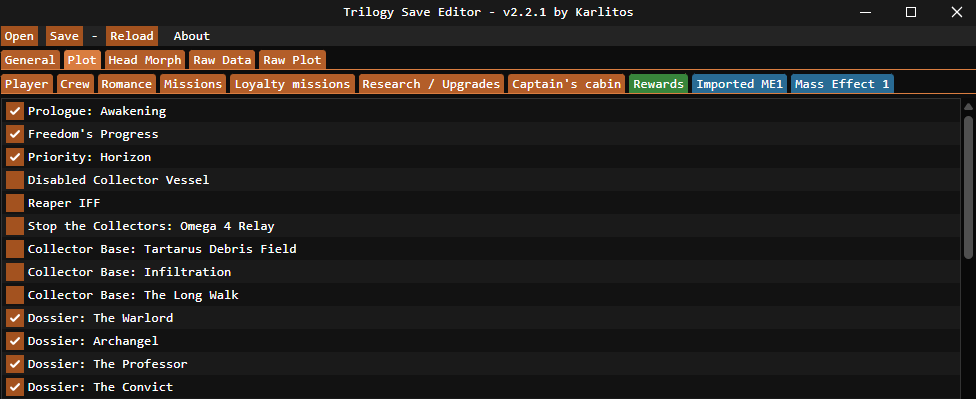Click the Open button
The image size is (976, 399).
tap(19, 36)
